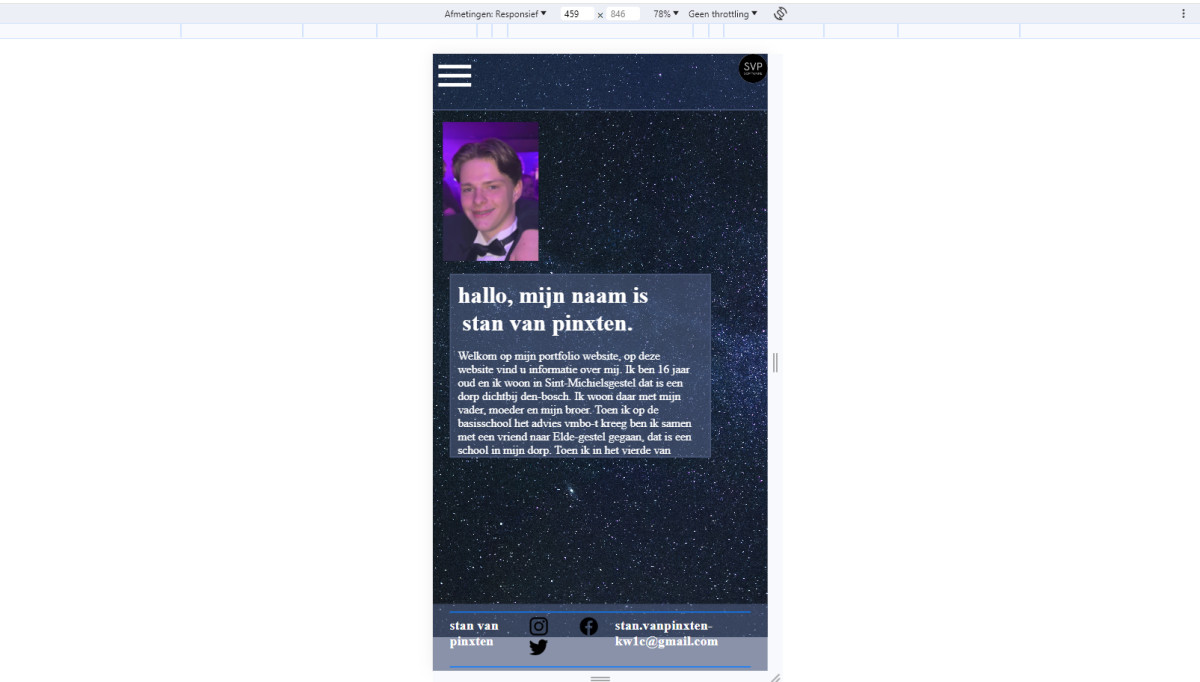This screenshot has width=1200, height=682.
Task: Click the SVP logo circle
Action: pos(753,69)
